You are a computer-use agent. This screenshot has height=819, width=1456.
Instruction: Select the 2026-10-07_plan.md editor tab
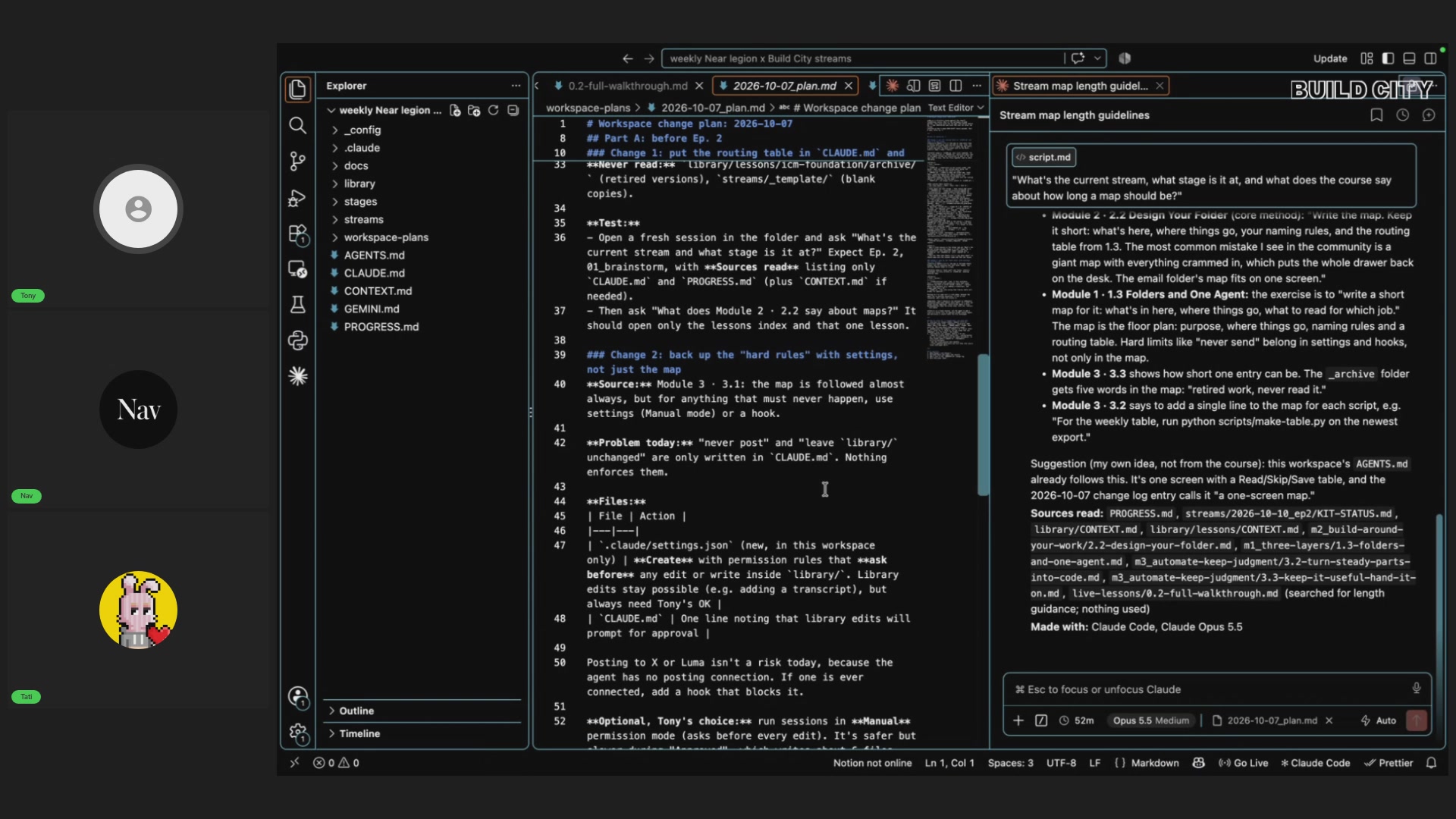click(x=784, y=86)
